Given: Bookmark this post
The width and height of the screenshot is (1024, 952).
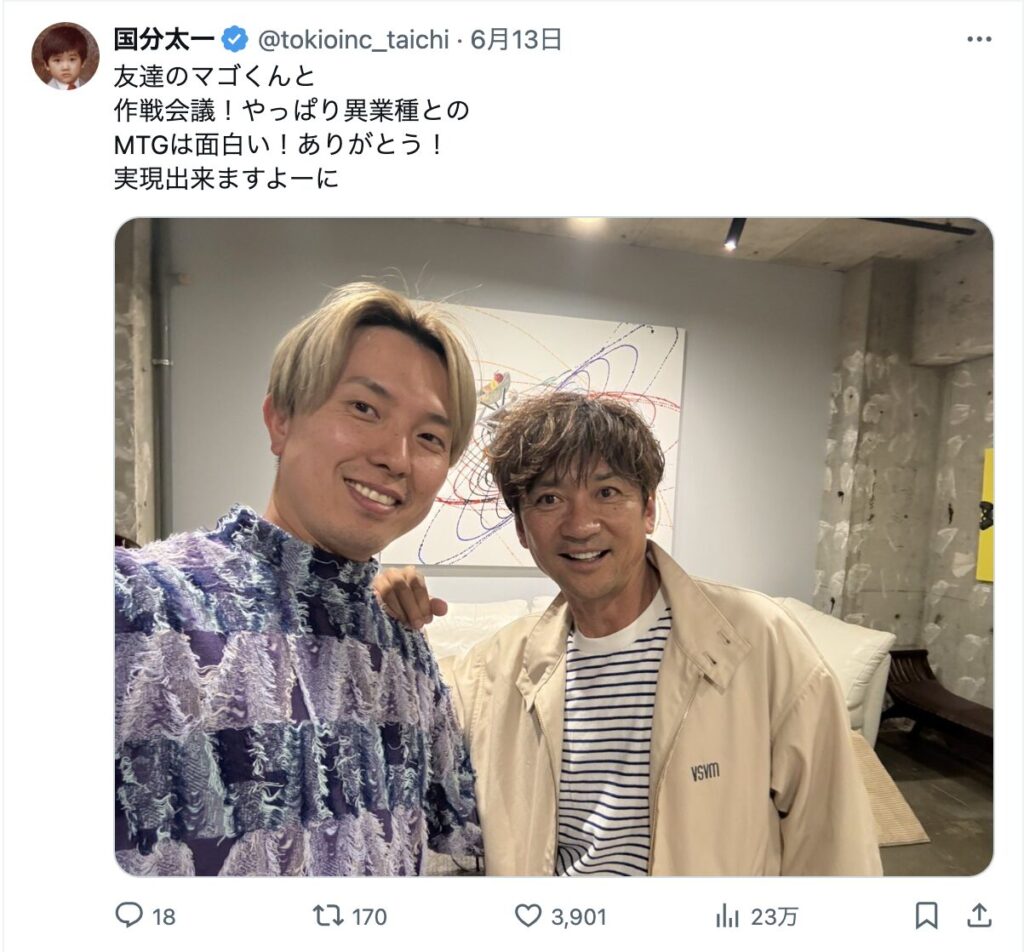Looking at the screenshot, I should (926, 915).
